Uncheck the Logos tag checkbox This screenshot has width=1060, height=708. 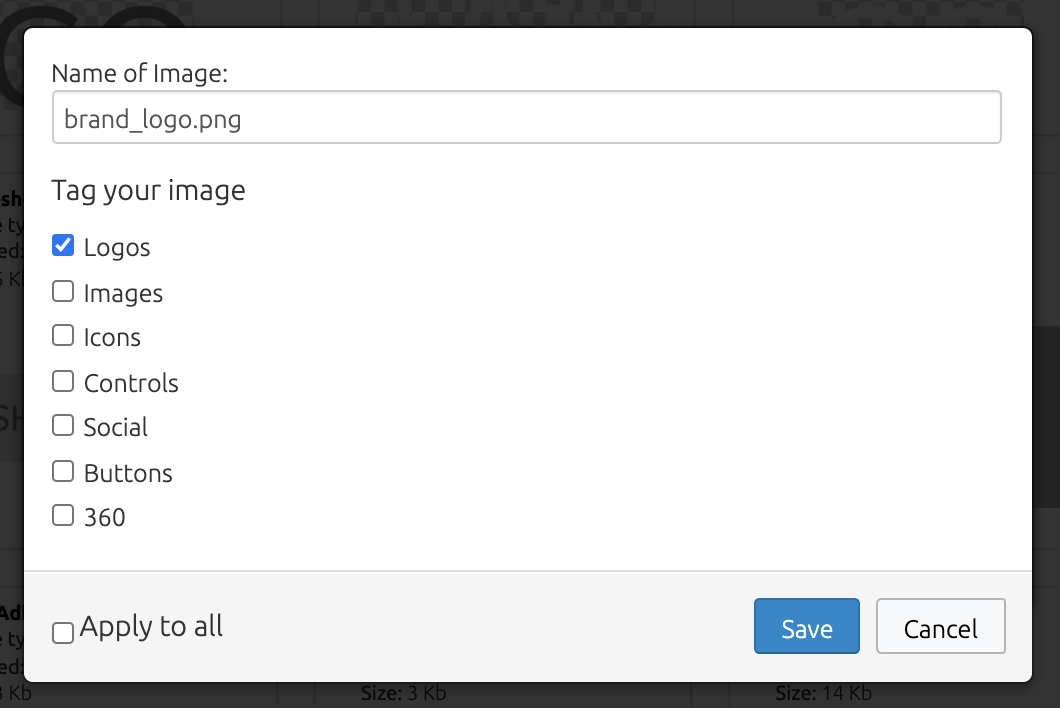63,245
